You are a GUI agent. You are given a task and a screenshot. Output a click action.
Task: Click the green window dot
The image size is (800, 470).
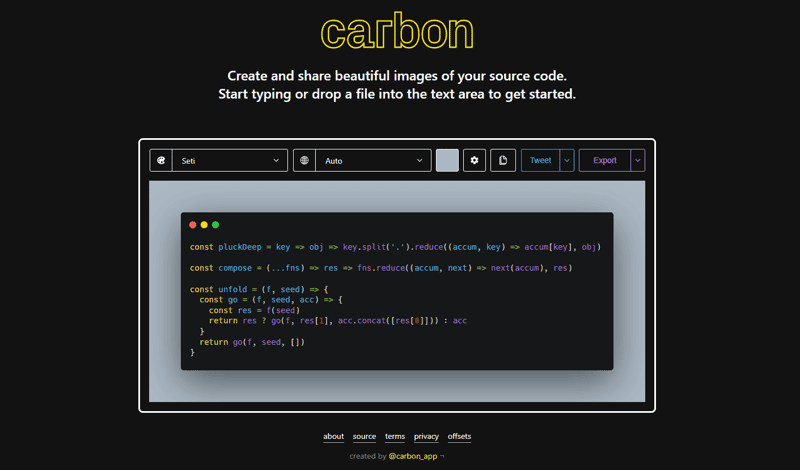coord(215,225)
